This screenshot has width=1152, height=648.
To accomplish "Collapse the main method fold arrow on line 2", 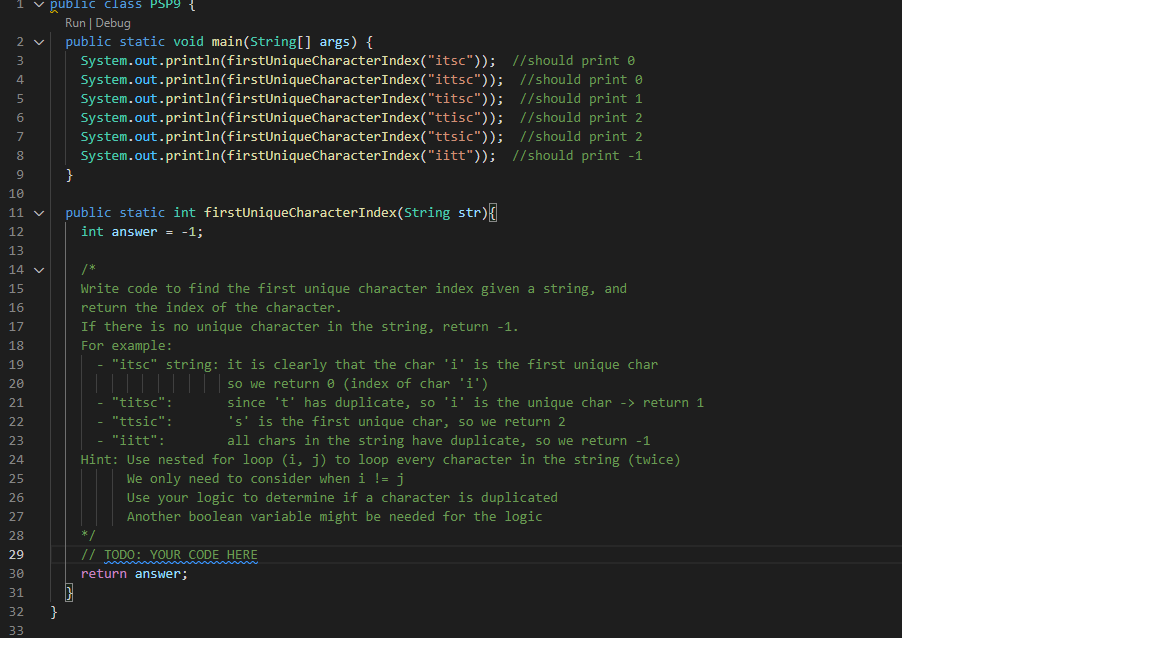I will [x=40, y=42].
